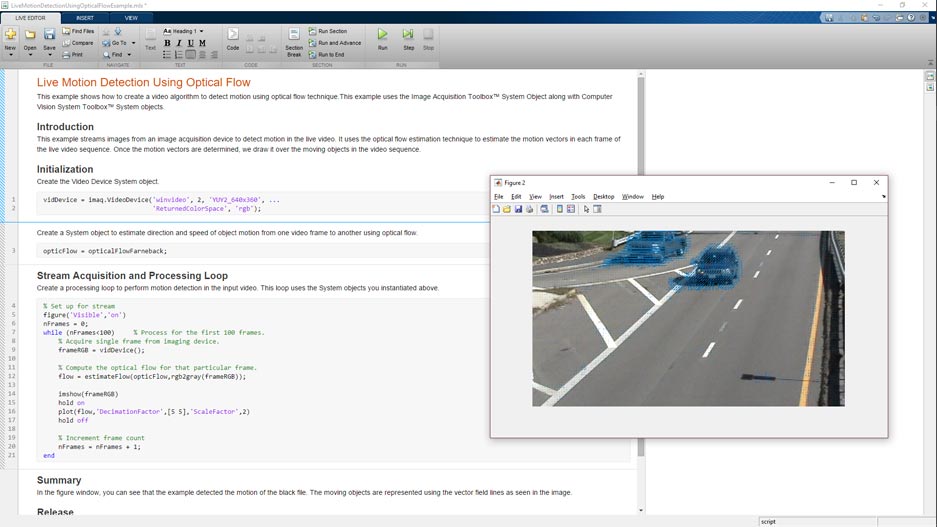Open the Tools menu in Figure 2
This screenshot has height=527, width=937.
(x=578, y=197)
